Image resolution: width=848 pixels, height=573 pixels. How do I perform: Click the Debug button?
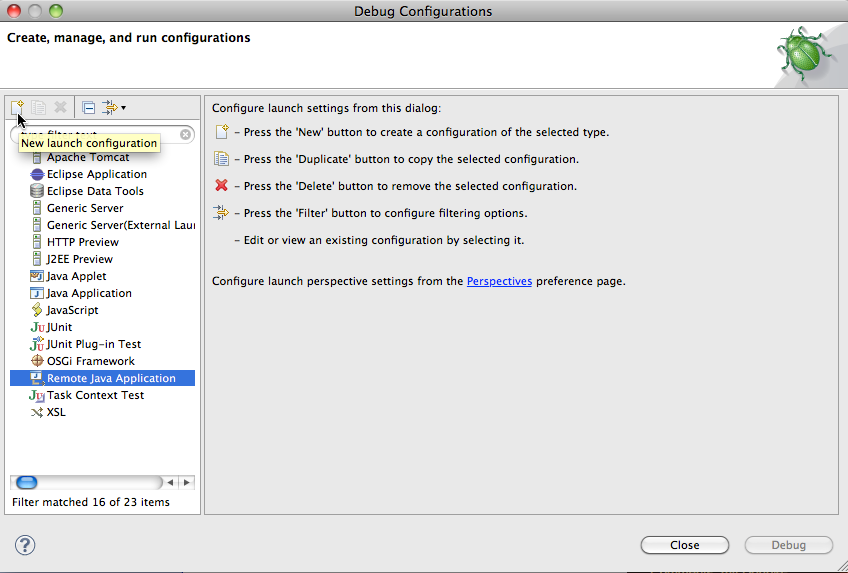pos(789,545)
